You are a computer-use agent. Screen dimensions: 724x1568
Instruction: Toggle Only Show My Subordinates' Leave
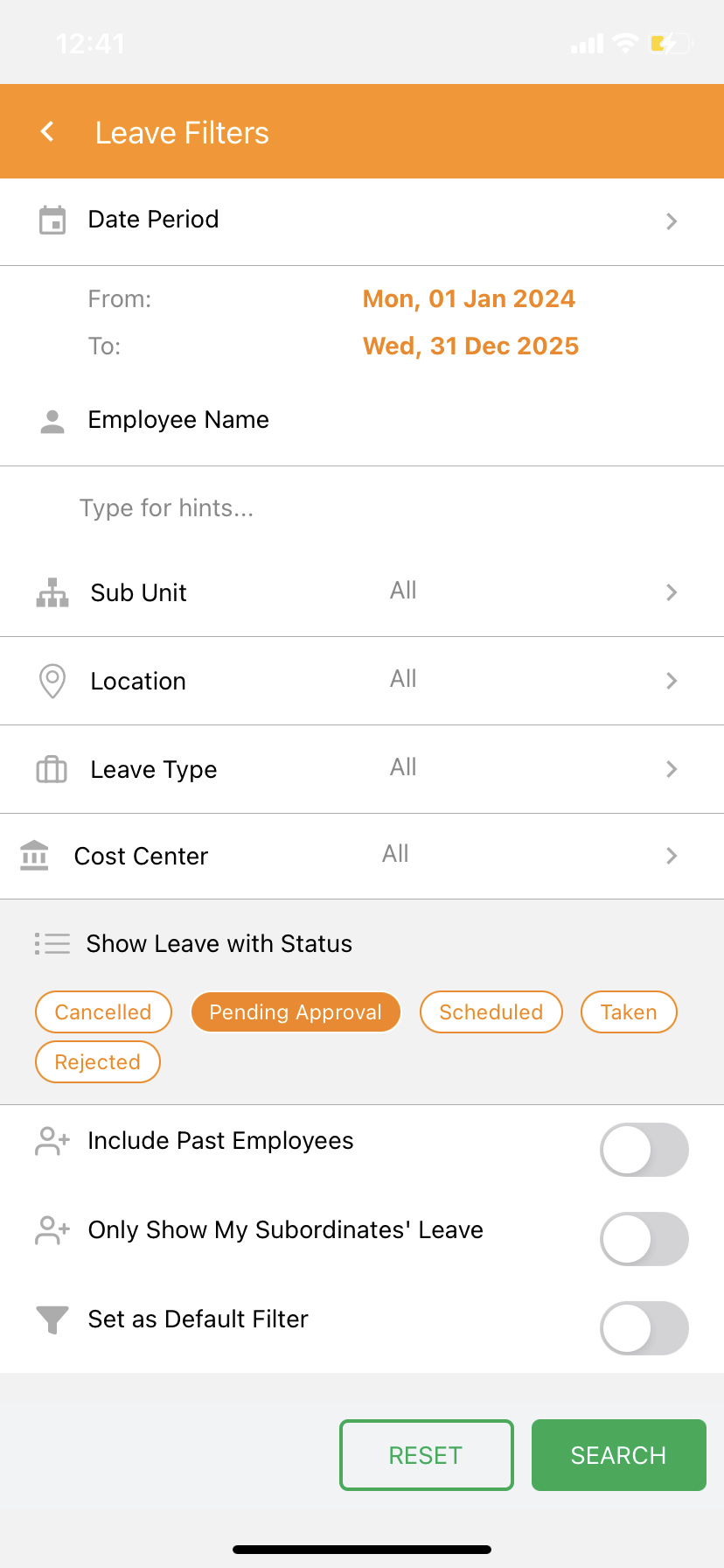[x=644, y=1239]
